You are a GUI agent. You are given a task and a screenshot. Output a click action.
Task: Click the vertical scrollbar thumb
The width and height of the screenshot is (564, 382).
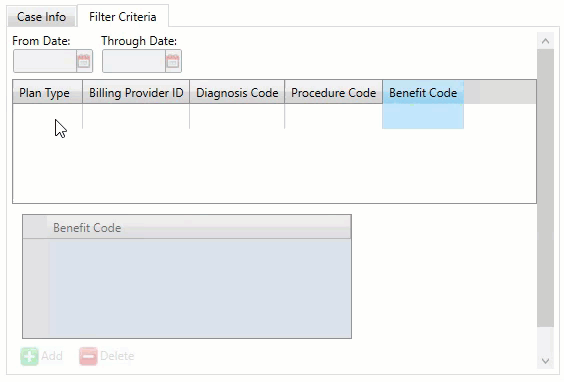tap(545, 188)
